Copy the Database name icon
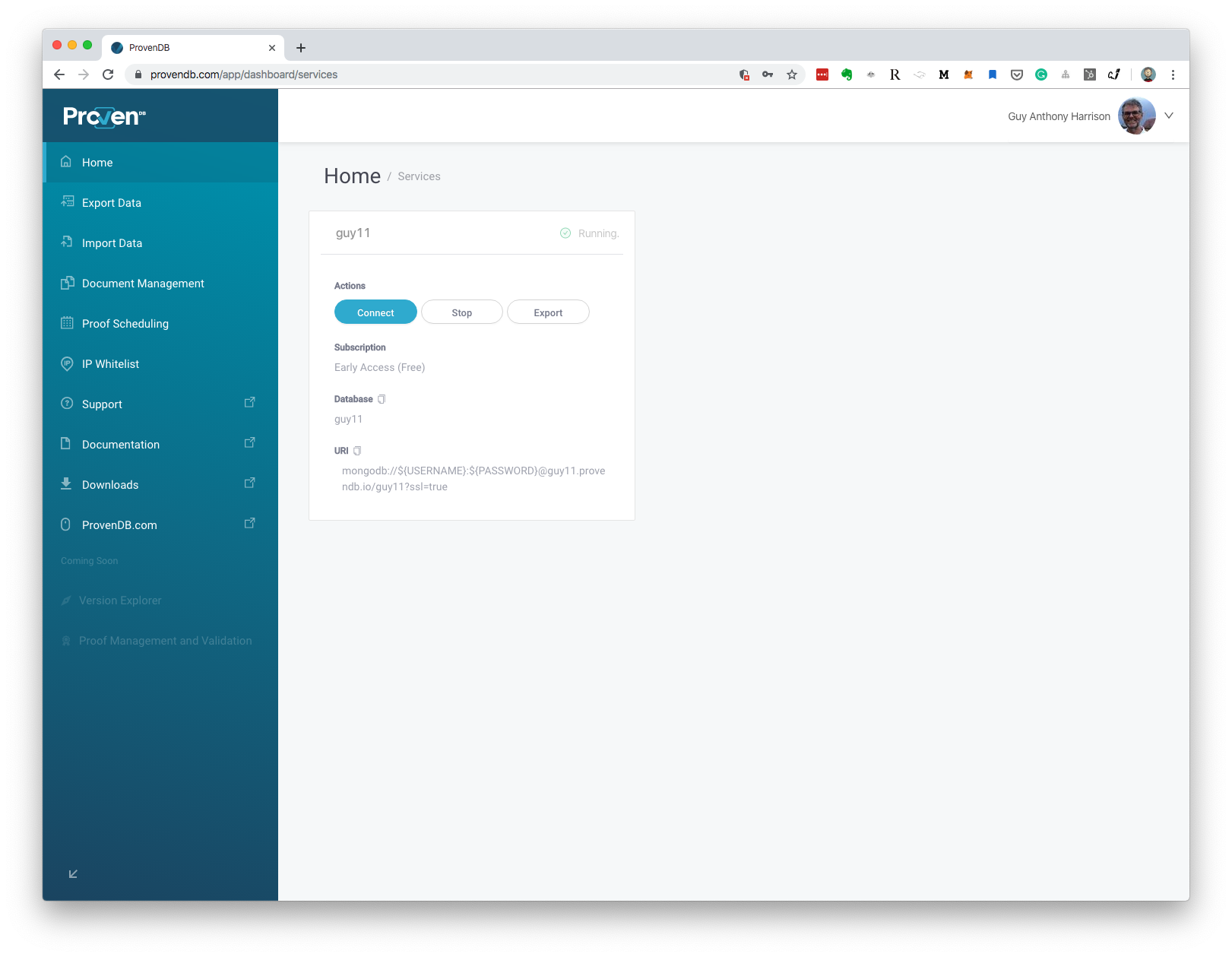Viewport: 1232px width, 957px height. point(382,399)
